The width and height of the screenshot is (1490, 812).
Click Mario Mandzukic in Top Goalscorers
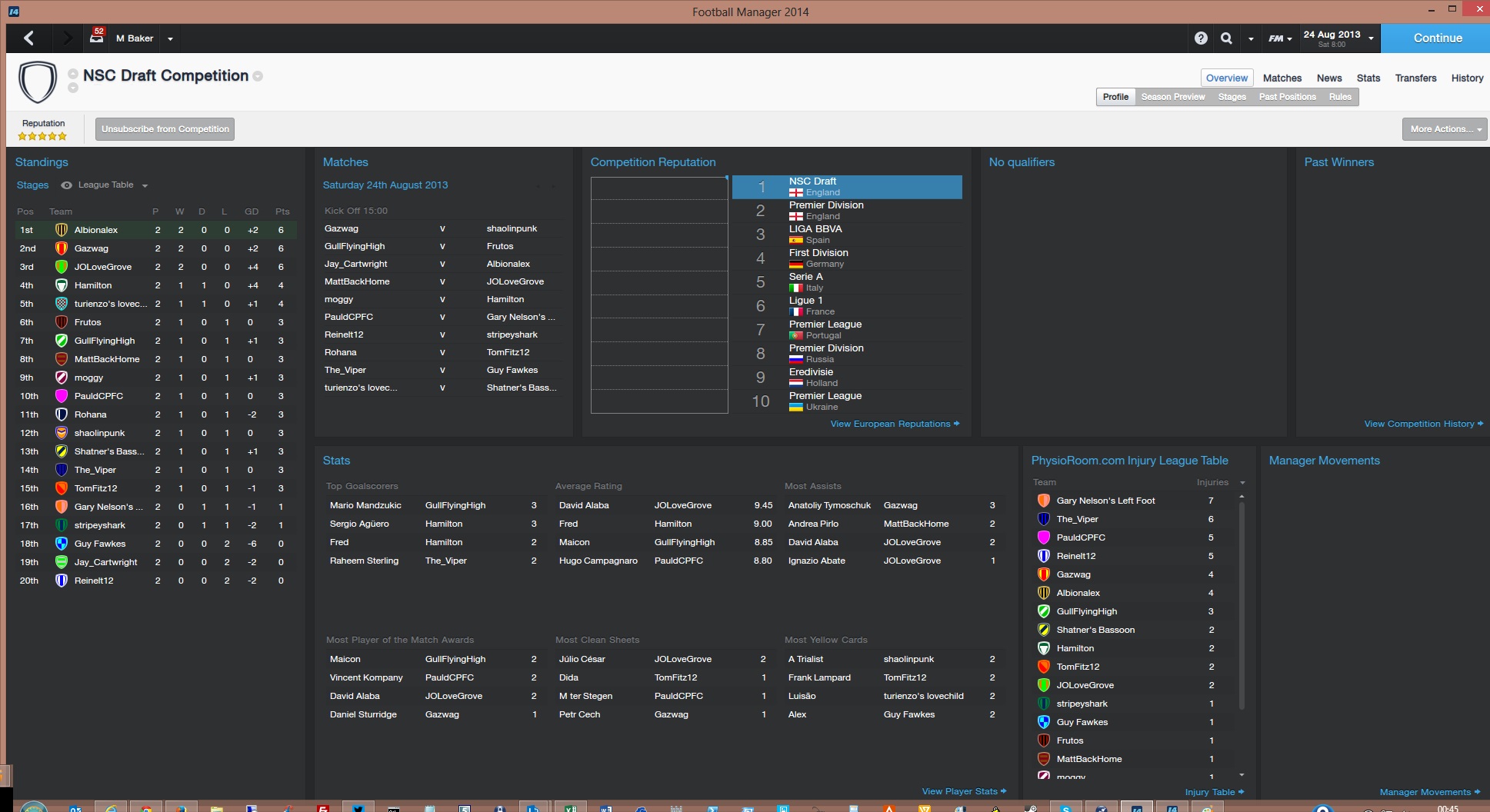coord(365,506)
